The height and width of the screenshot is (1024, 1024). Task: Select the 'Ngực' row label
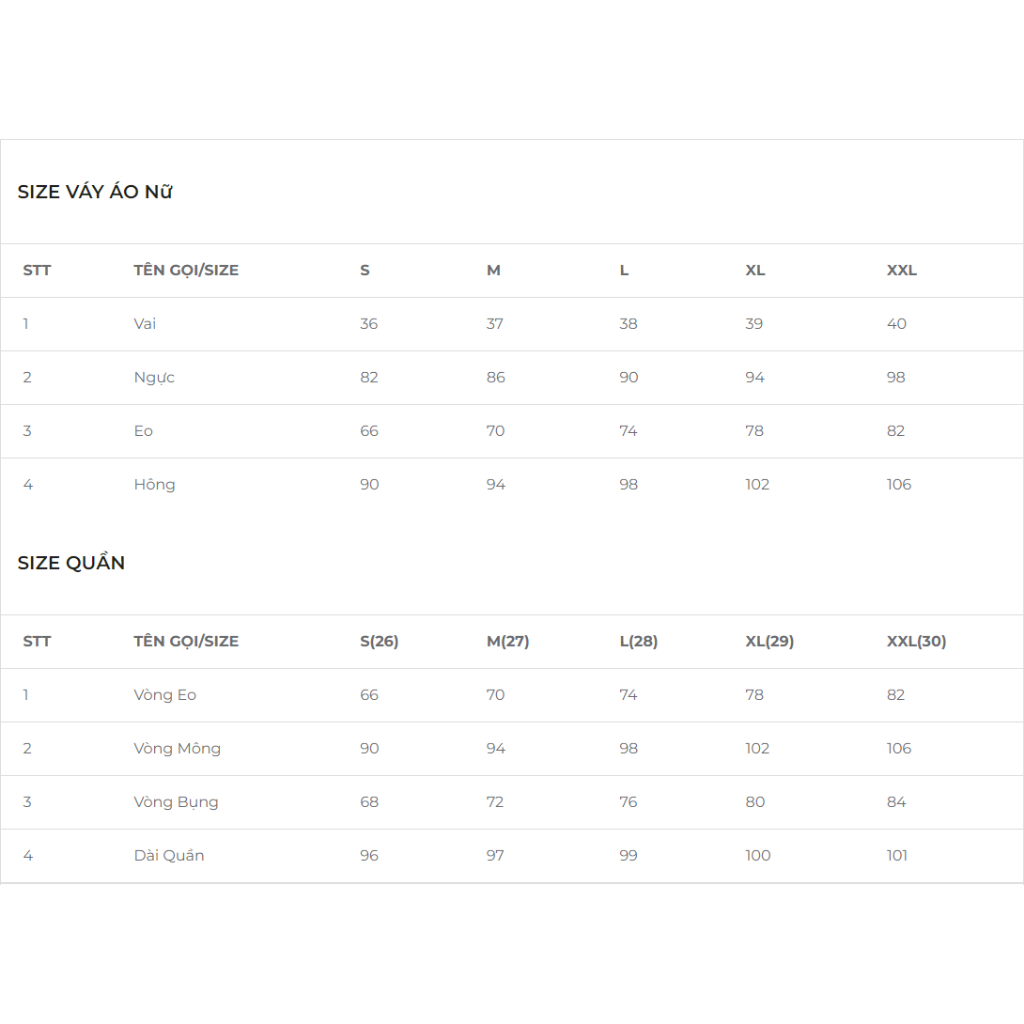[x=154, y=378]
